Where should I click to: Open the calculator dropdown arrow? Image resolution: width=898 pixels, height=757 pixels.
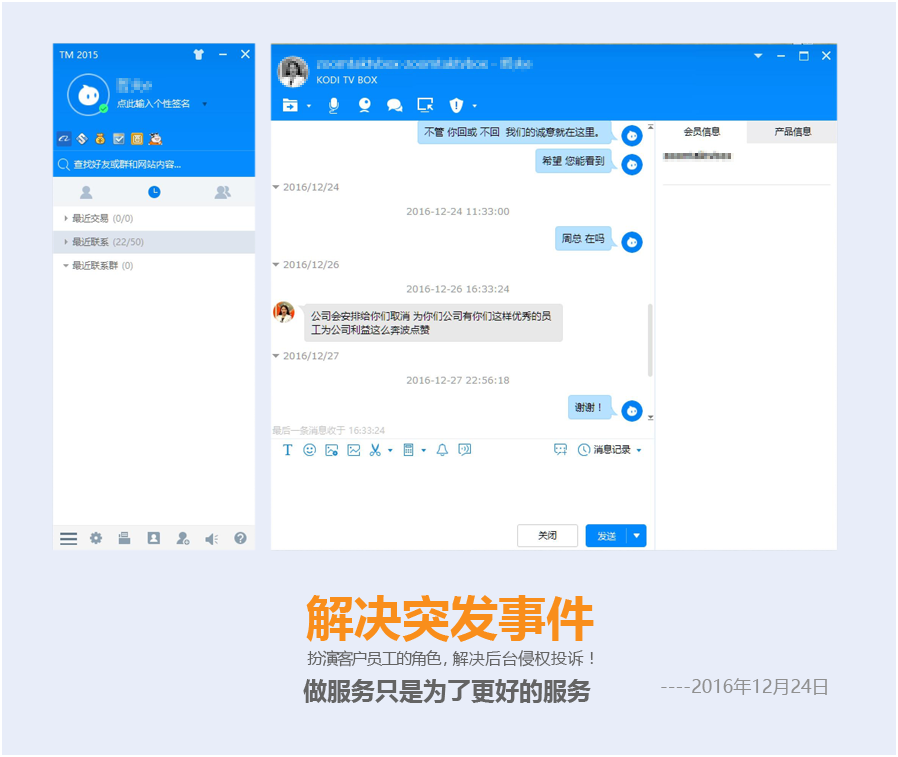[424, 451]
